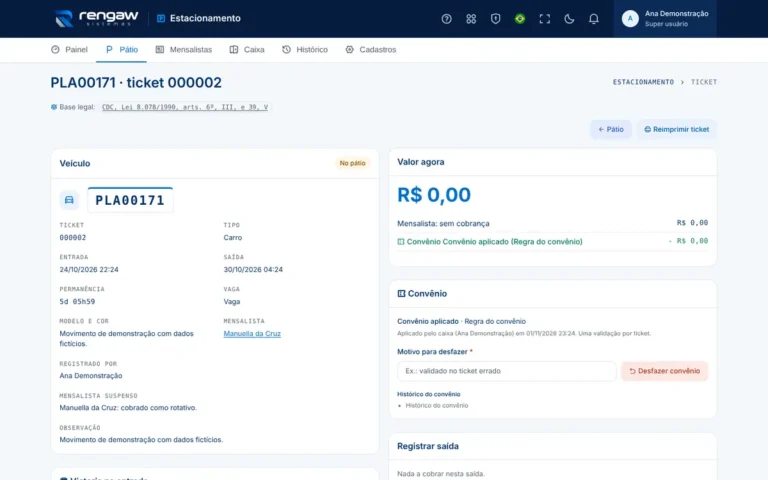768x480 pixels.
Task: Click the Rengaw Sistemas logo
Action: pos(96,18)
